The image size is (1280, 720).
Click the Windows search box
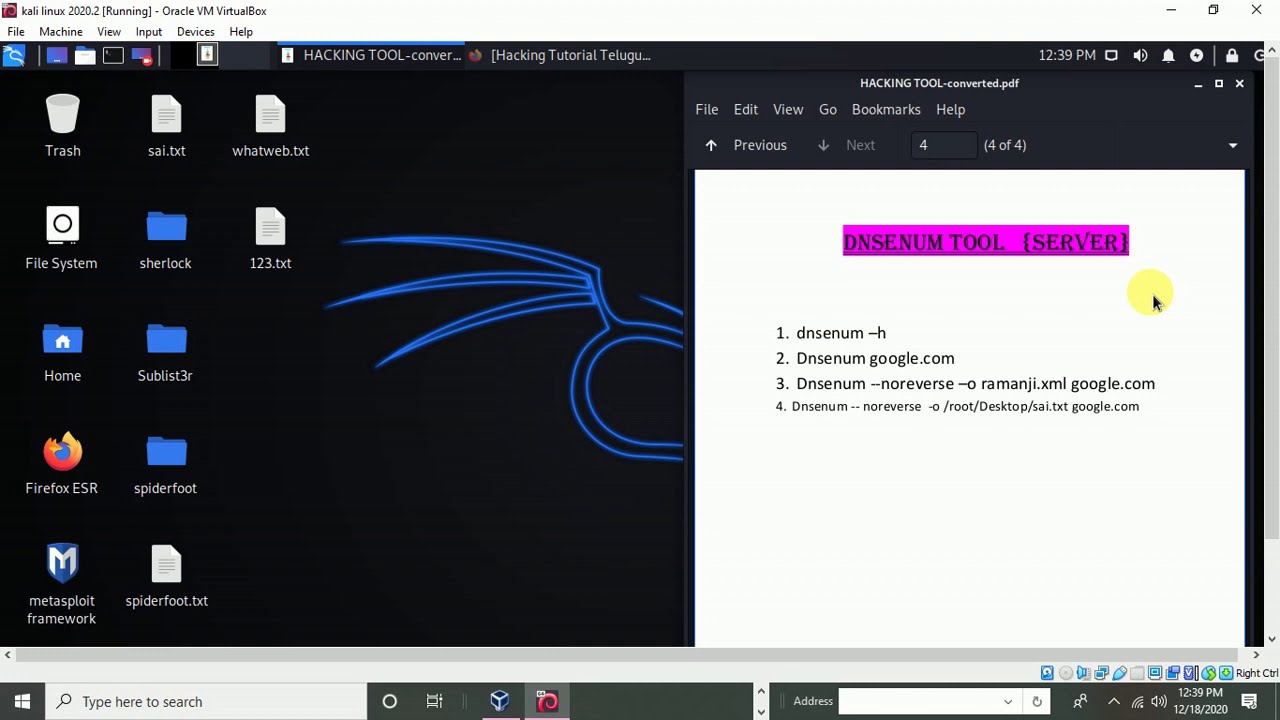[x=206, y=702]
